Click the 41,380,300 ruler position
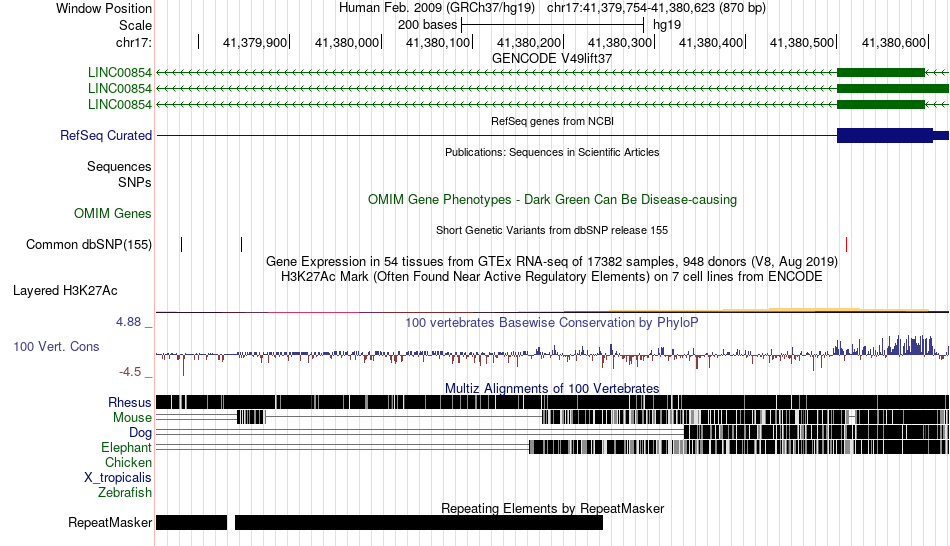Screen dimensions: 950x546 [621, 42]
